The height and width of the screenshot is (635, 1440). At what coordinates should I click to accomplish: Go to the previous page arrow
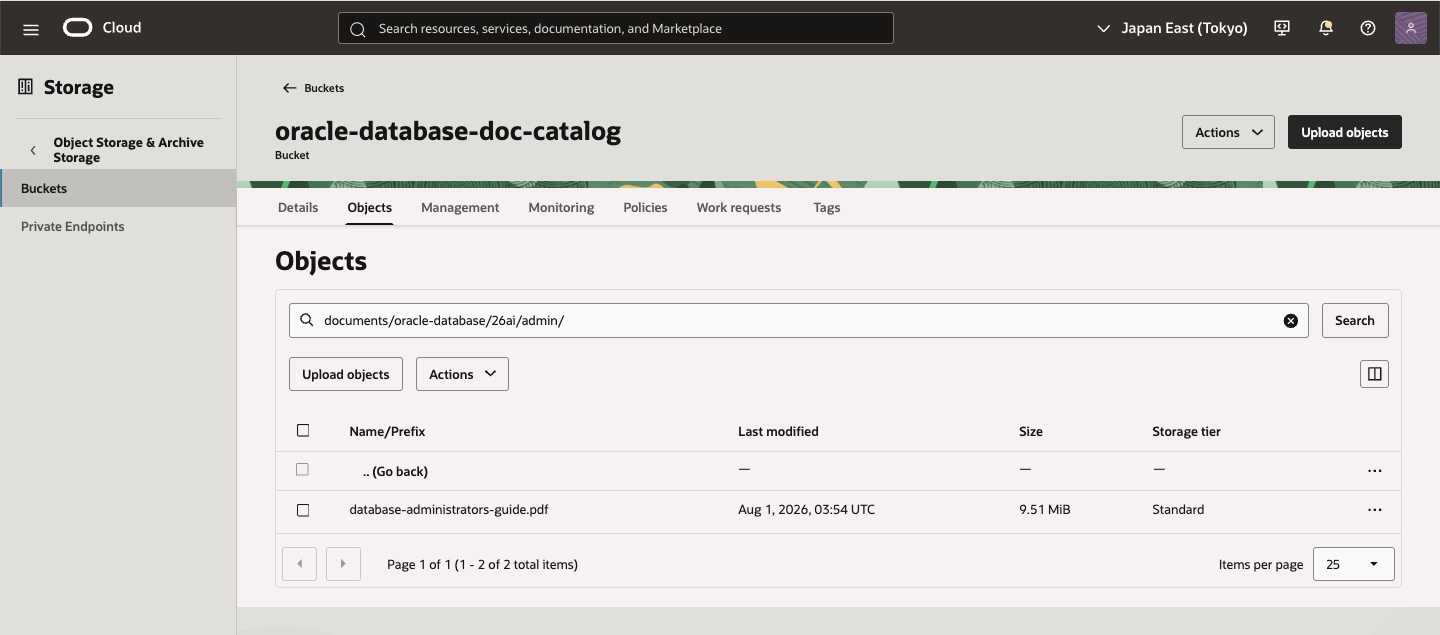point(300,564)
